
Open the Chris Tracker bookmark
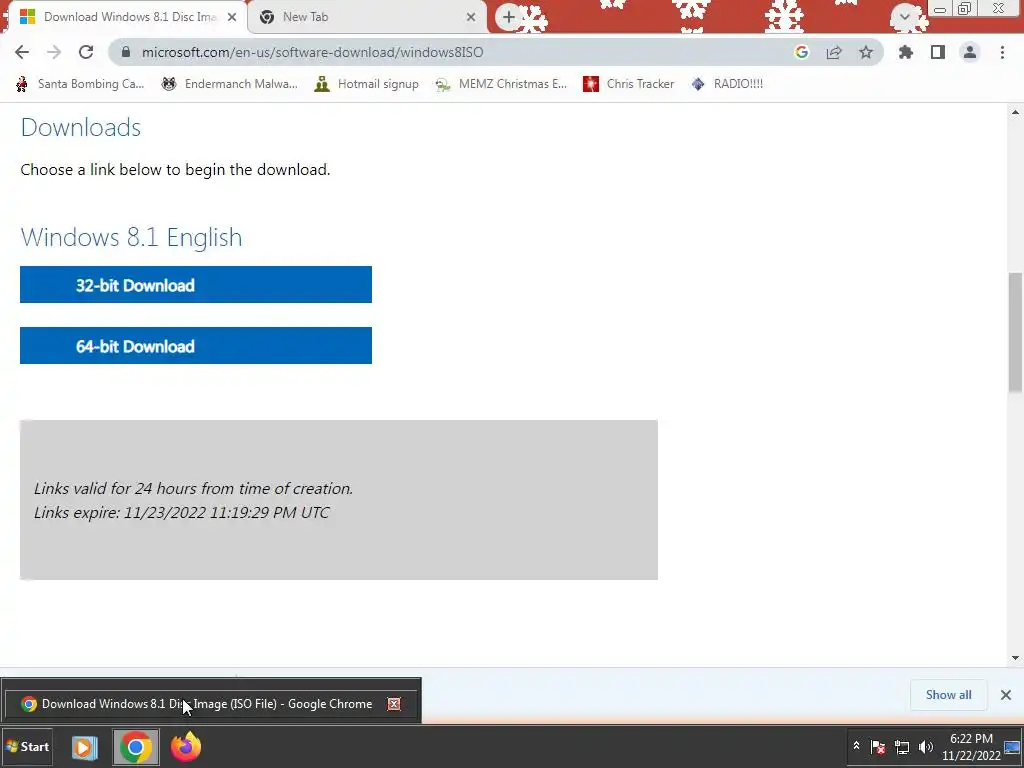click(x=628, y=84)
